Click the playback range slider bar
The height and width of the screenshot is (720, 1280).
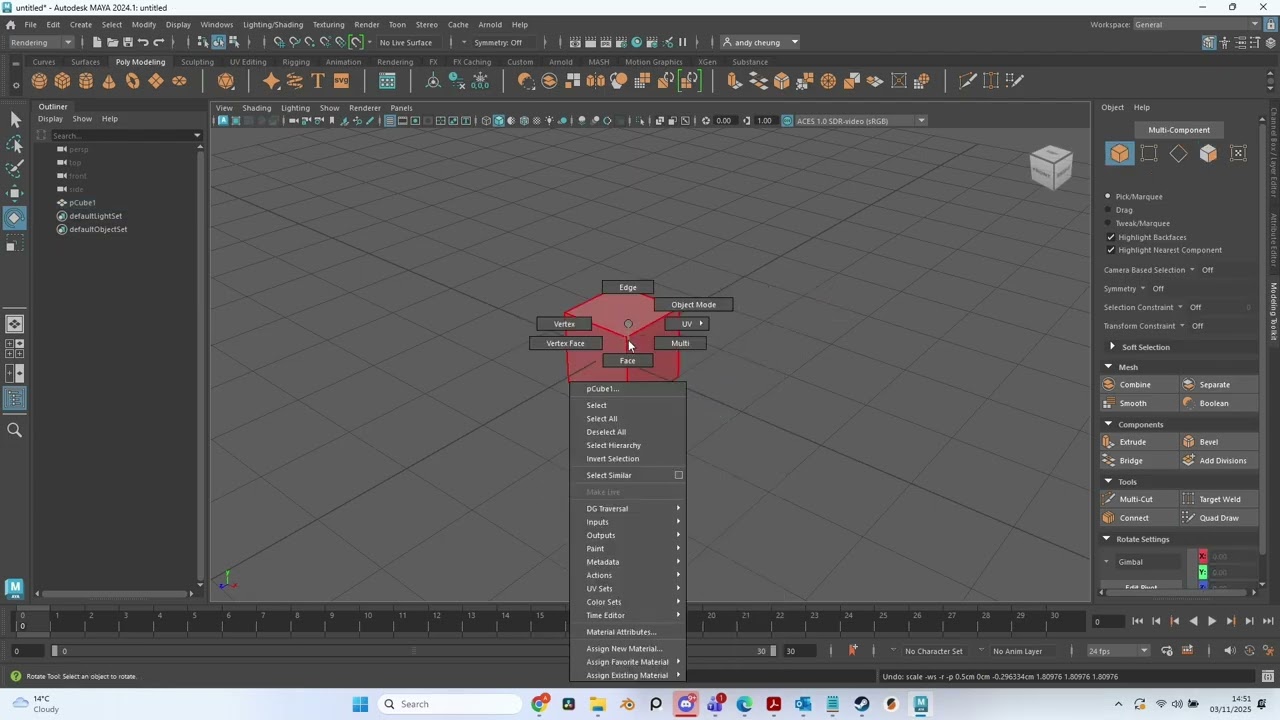pyautogui.click(x=413, y=651)
